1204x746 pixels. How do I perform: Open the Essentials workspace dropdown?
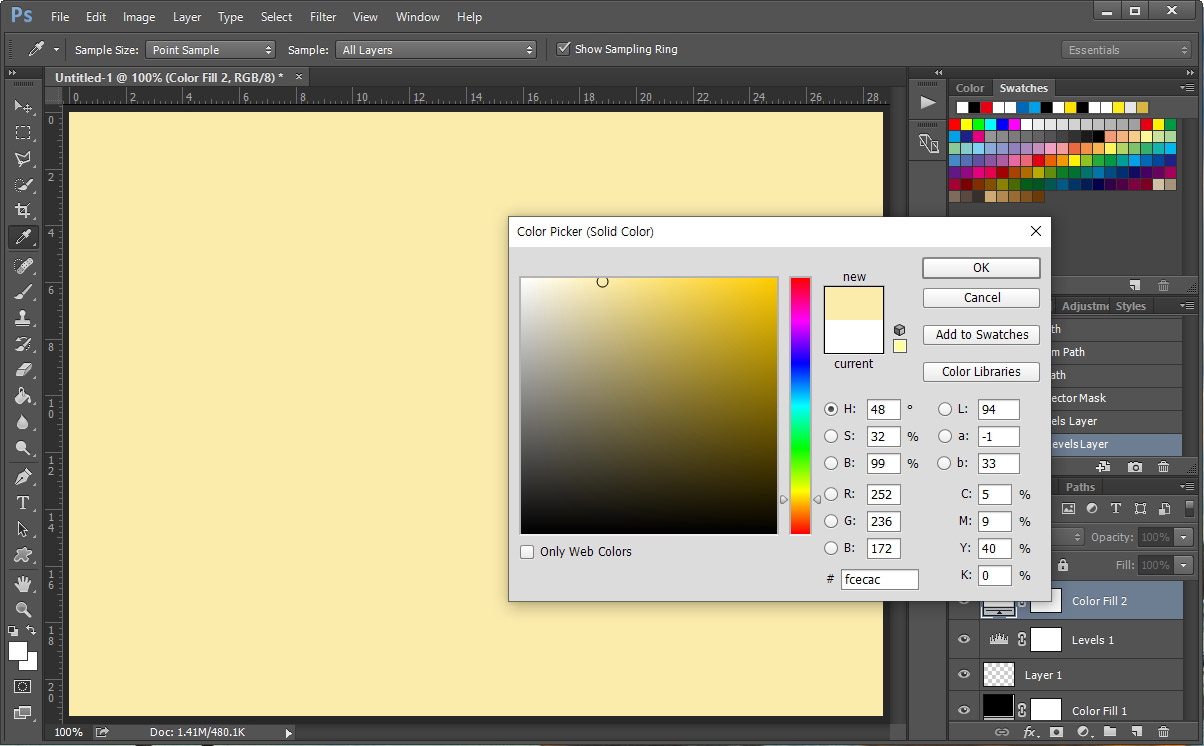click(x=1126, y=50)
